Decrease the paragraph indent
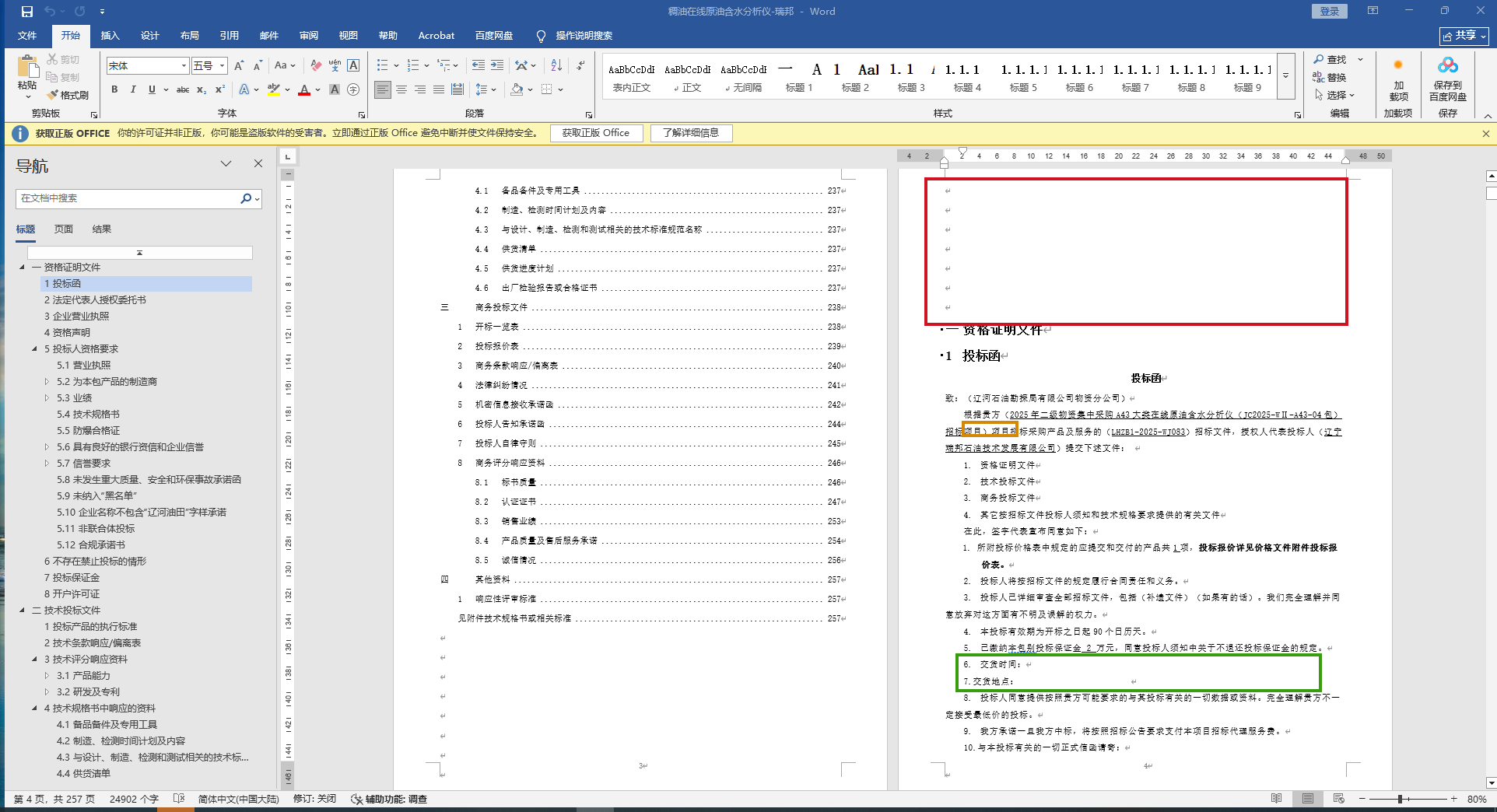This screenshot has height=812, width=1497. click(x=478, y=66)
